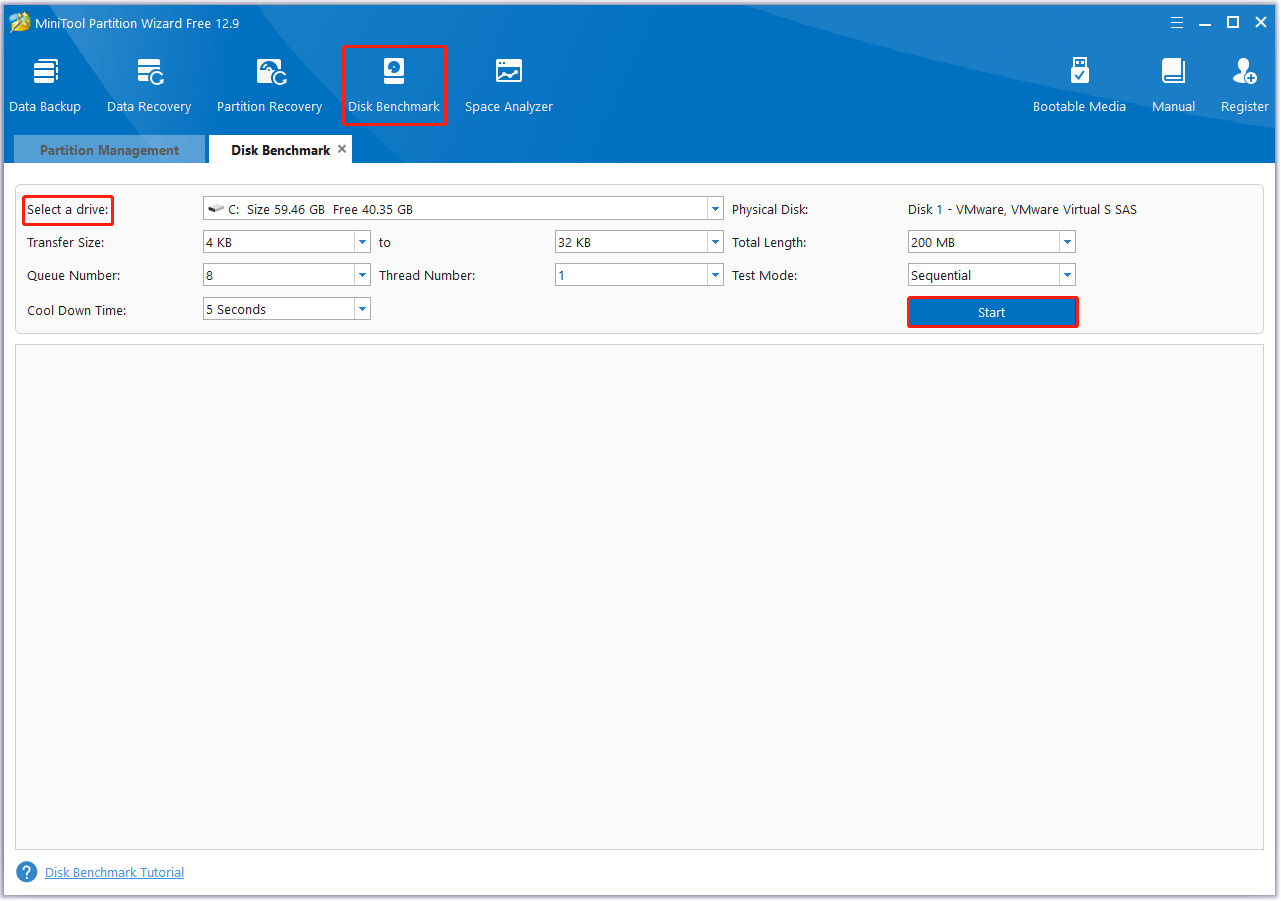Expand the Cool Down Time dropdown
Image resolution: width=1281 pixels, height=901 pixels.
(362, 309)
